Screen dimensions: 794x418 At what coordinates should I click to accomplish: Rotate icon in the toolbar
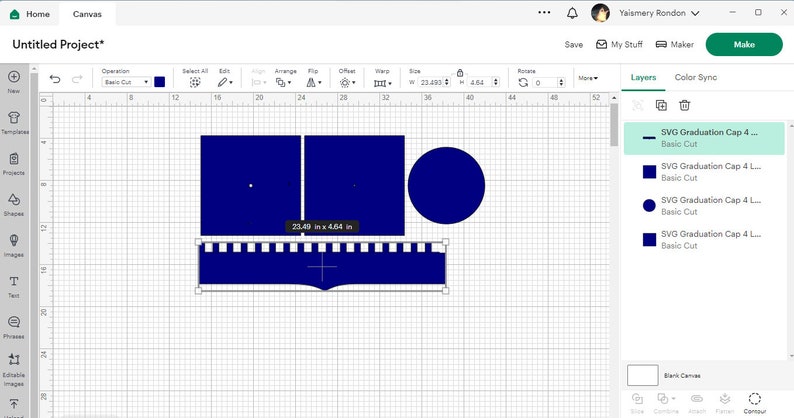[x=523, y=82]
